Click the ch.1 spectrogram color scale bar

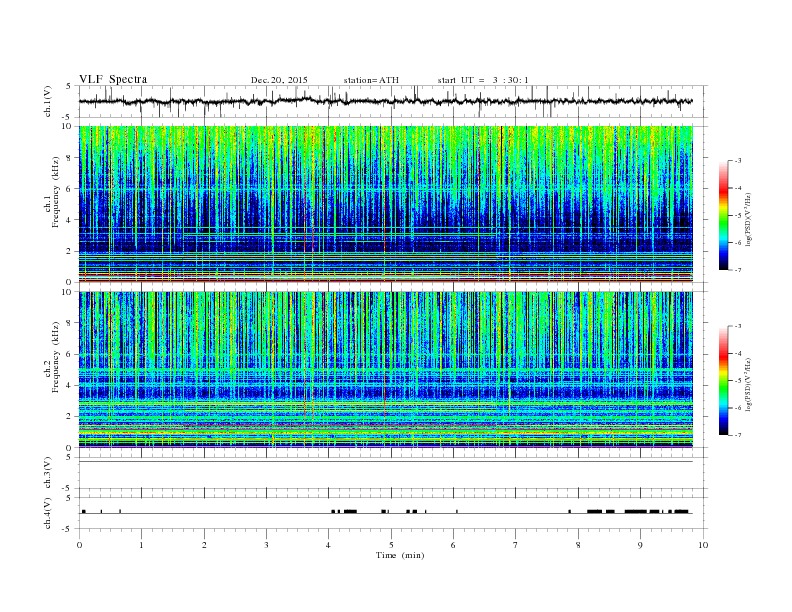pyautogui.click(x=724, y=216)
